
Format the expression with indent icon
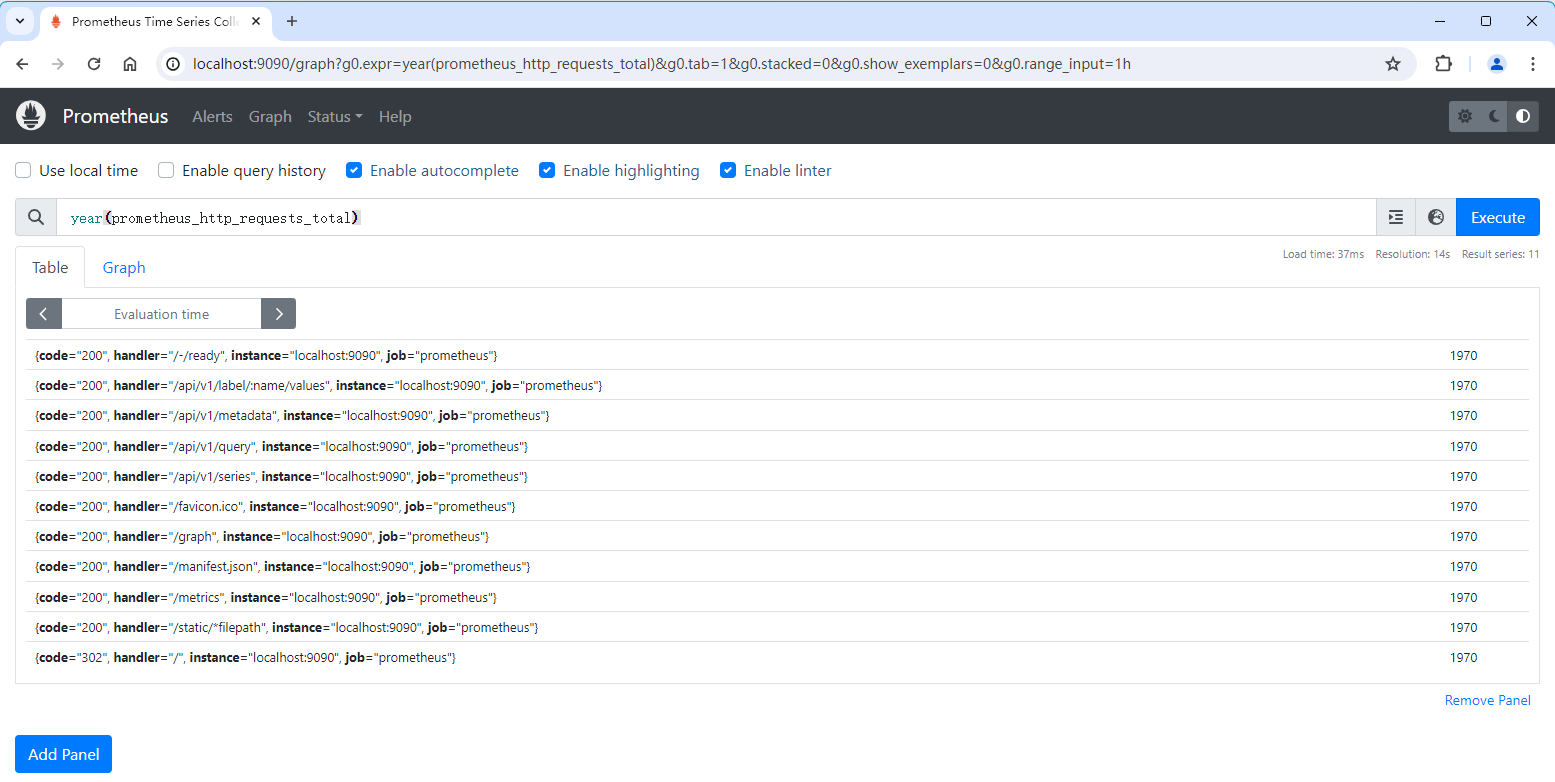tap(1396, 217)
